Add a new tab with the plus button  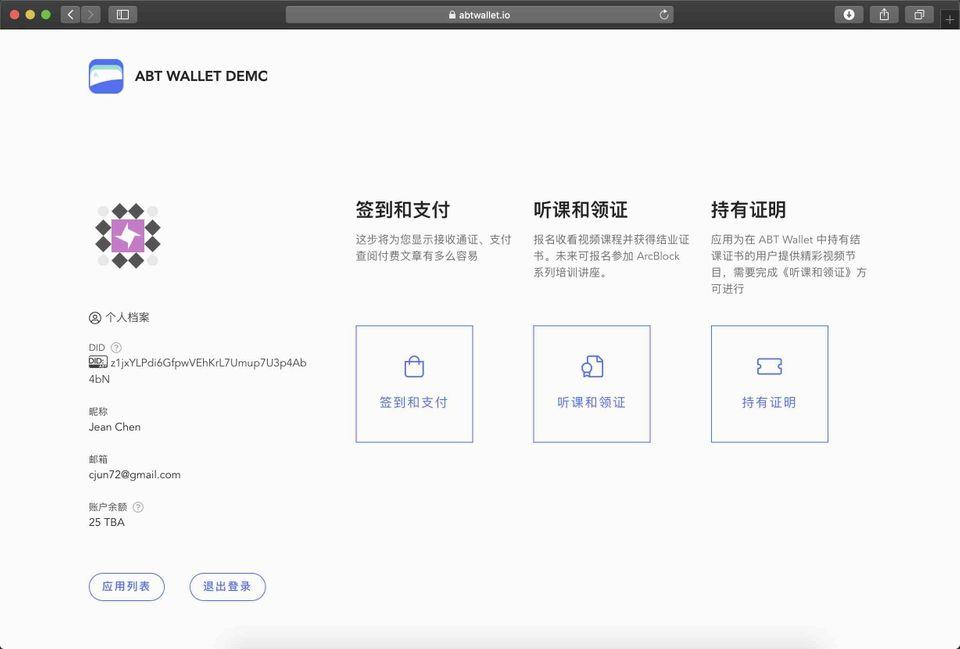tap(950, 19)
